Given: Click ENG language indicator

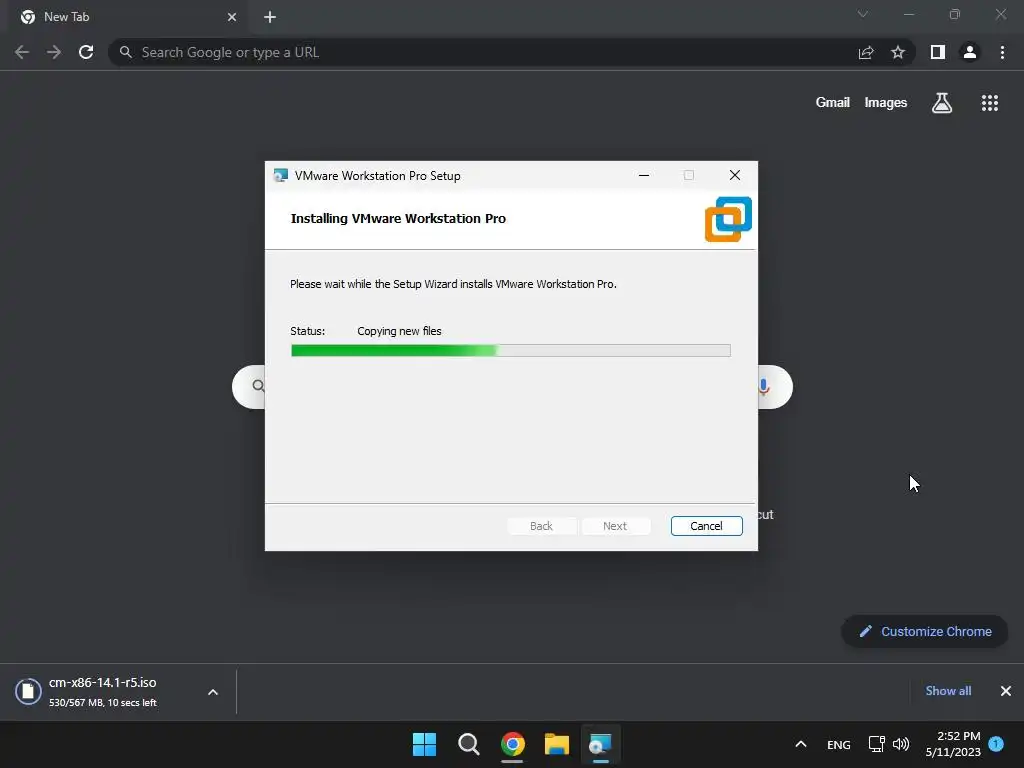Looking at the screenshot, I should (x=839, y=744).
